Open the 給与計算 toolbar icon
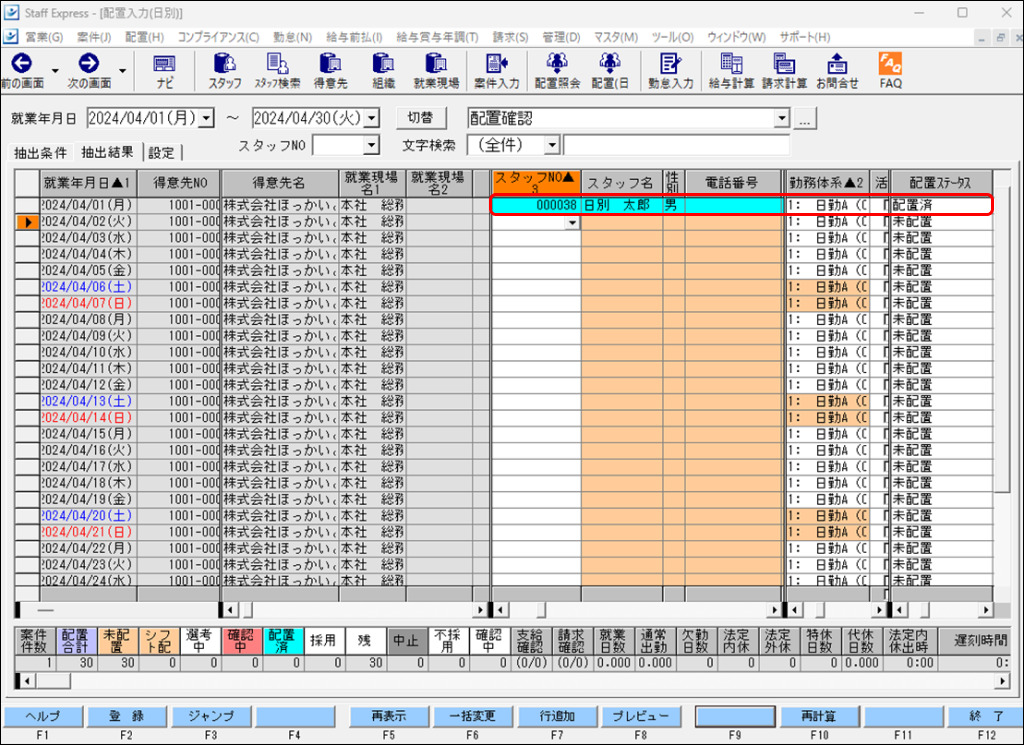The image size is (1024, 745). point(731,71)
